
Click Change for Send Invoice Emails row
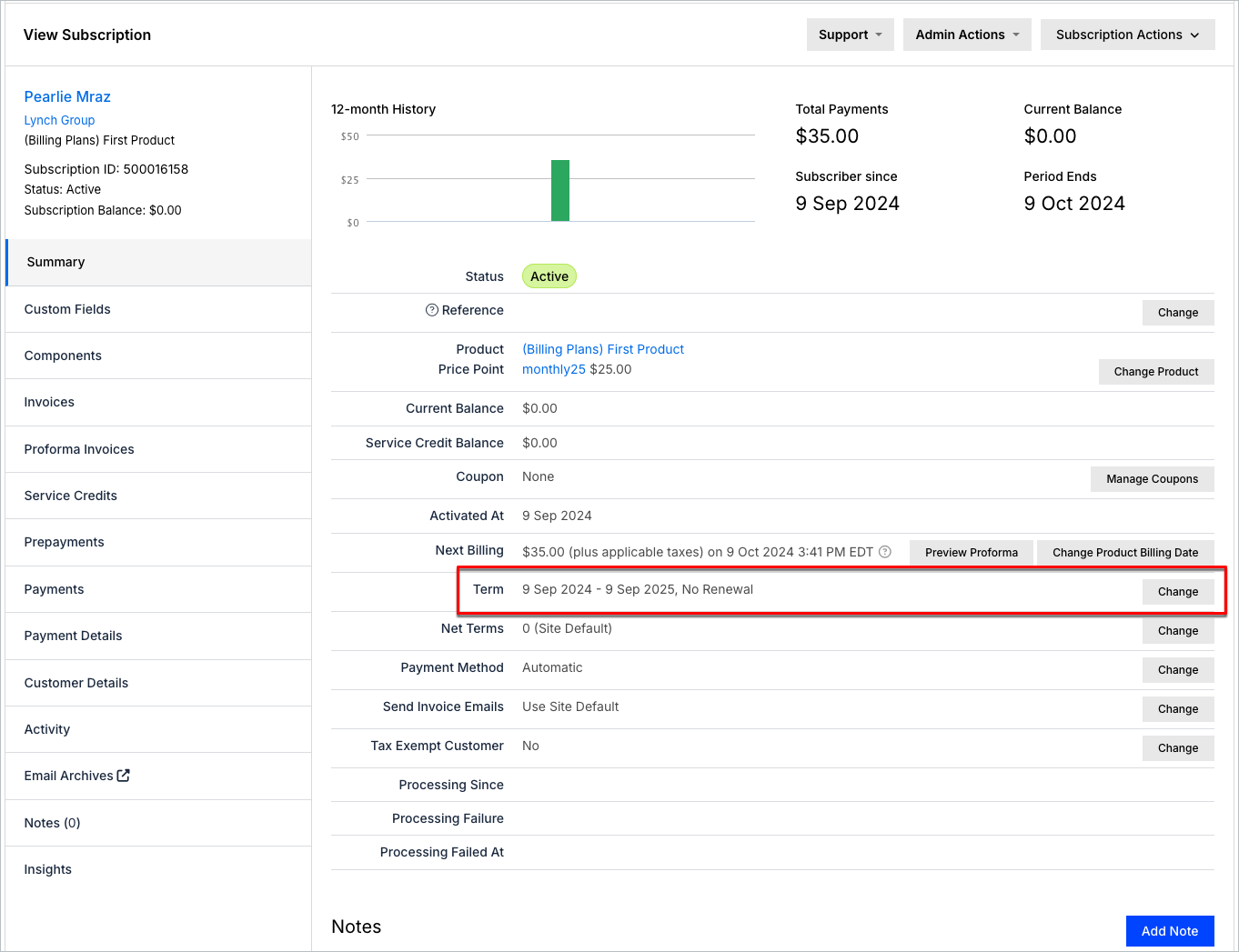tap(1178, 709)
